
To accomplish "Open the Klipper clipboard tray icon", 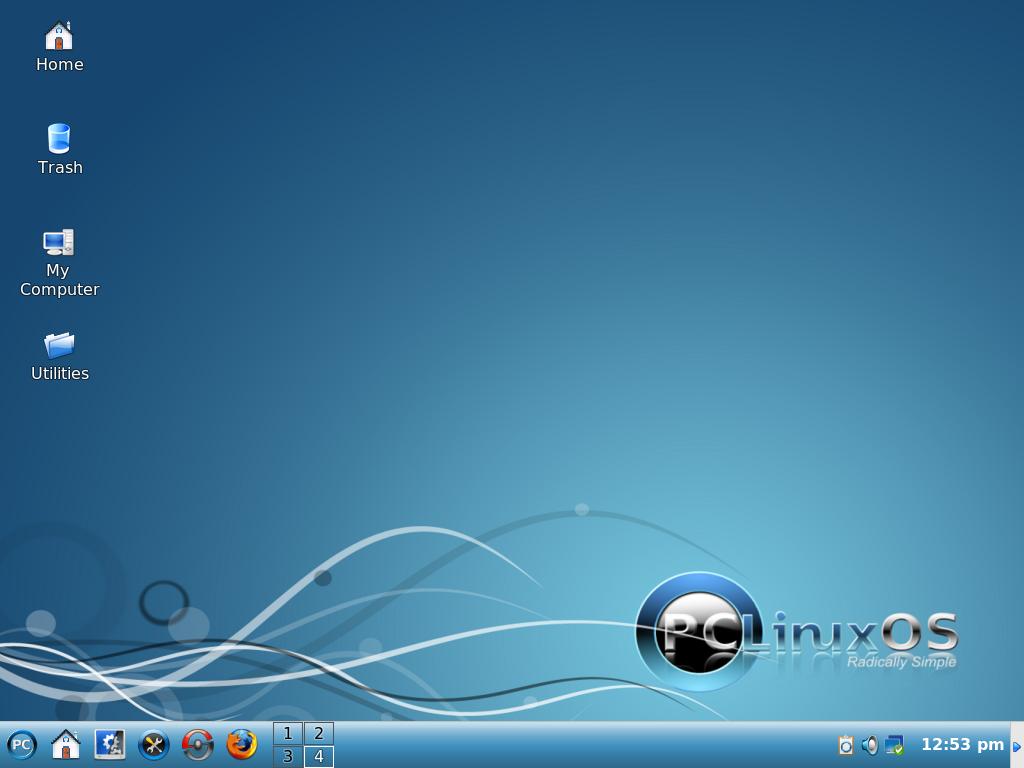I will (x=846, y=745).
